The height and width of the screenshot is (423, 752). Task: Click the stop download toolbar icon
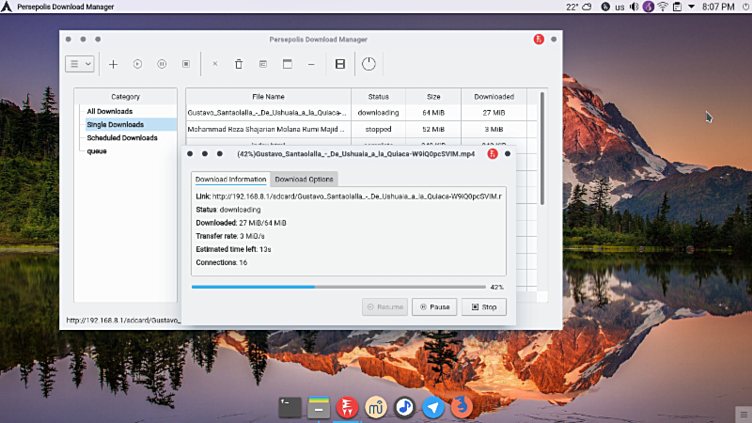coord(186,64)
